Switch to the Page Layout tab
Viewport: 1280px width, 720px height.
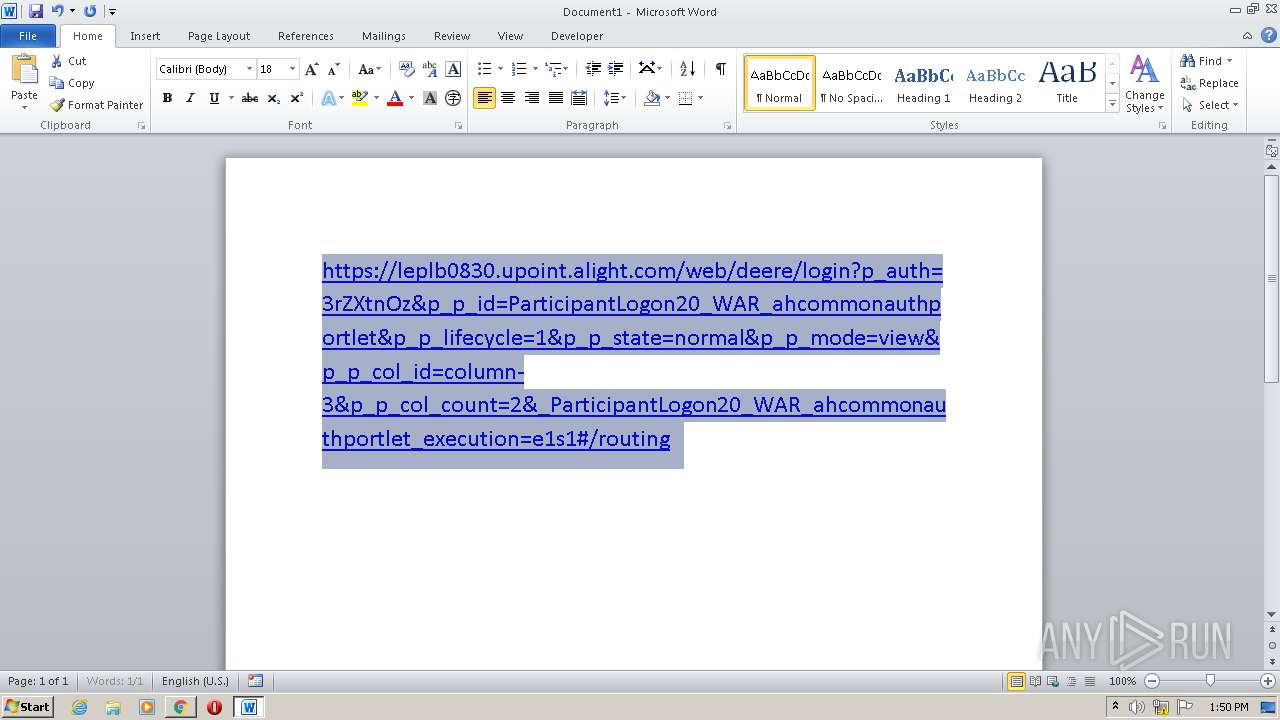219,36
